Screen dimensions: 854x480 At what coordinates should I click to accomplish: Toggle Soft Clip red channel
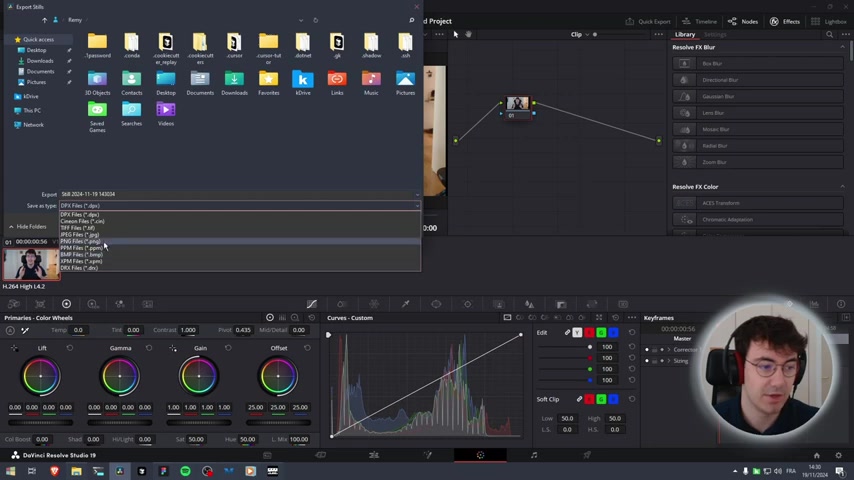pos(589,399)
